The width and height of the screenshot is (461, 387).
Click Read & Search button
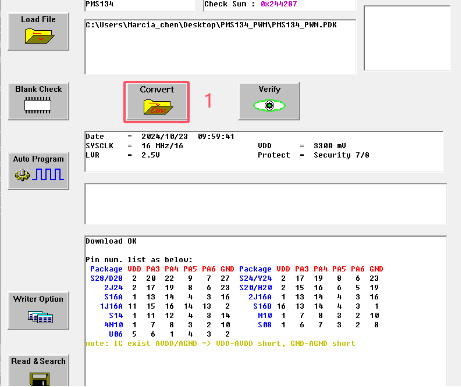(x=38, y=371)
